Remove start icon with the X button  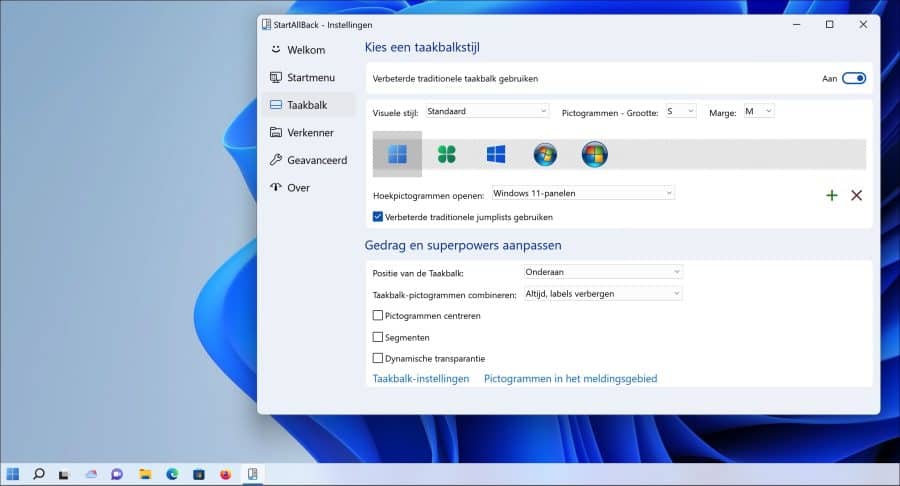pos(856,195)
